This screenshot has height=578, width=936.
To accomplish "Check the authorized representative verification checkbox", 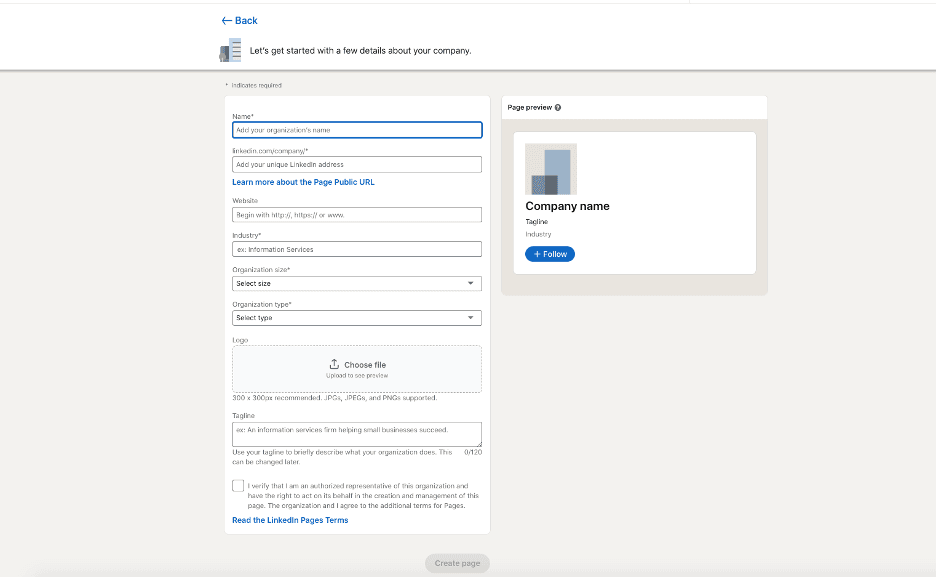I will click(238, 485).
